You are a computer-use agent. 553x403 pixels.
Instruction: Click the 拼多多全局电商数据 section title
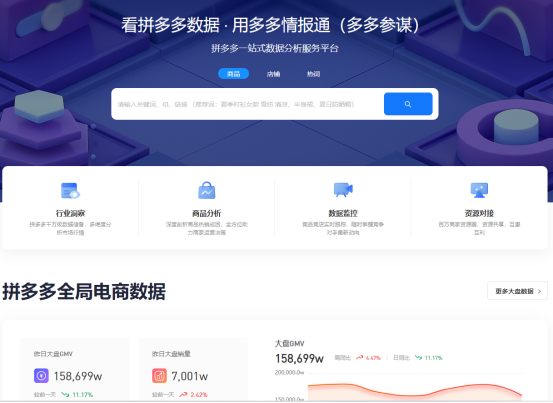pyautogui.click(x=84, y=292)
